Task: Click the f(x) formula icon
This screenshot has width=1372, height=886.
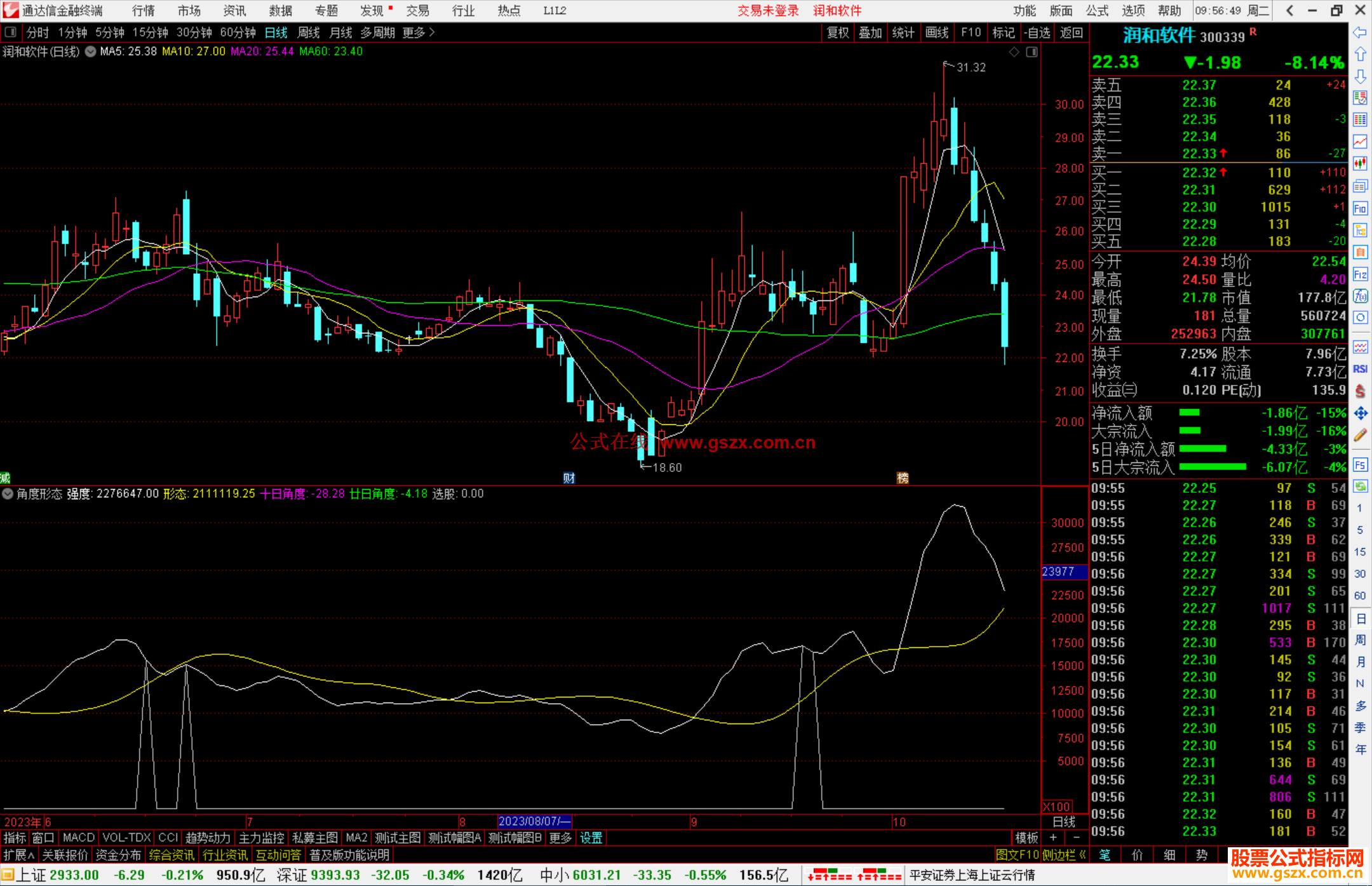Action: 1360,296
